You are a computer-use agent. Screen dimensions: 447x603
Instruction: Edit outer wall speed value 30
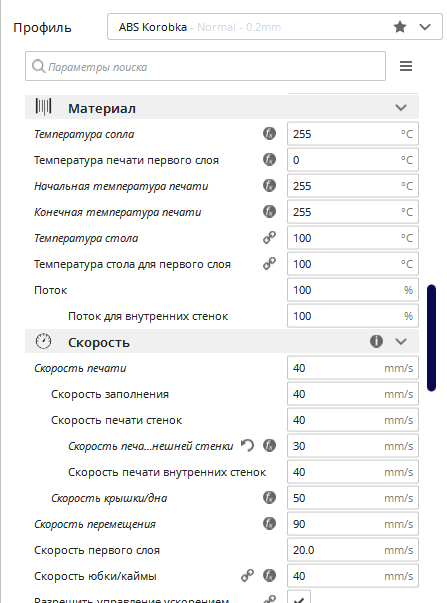click(353, 446)
